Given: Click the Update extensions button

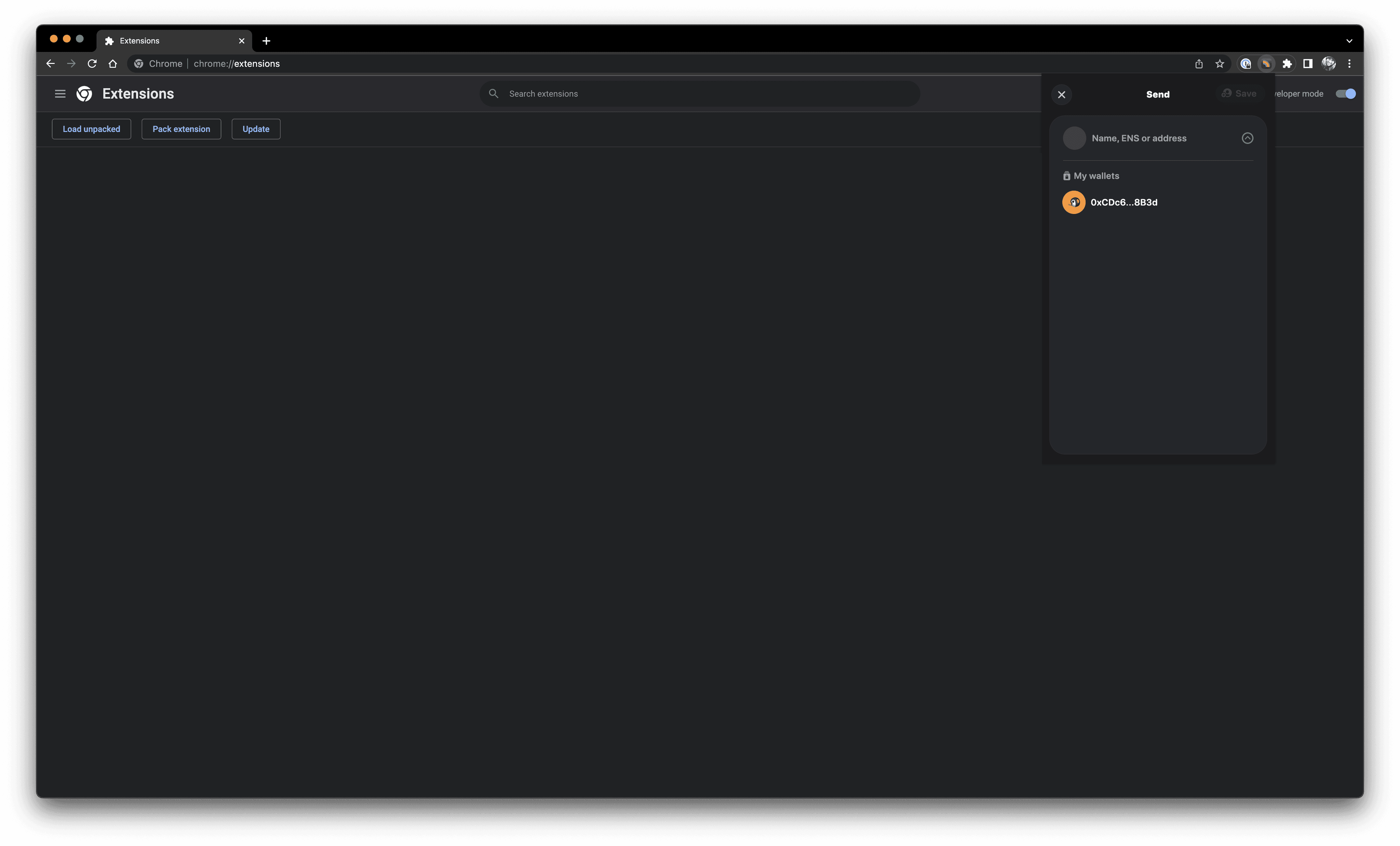Looking at the screenshot, I should pyautogui.click(x=256, y=129).
